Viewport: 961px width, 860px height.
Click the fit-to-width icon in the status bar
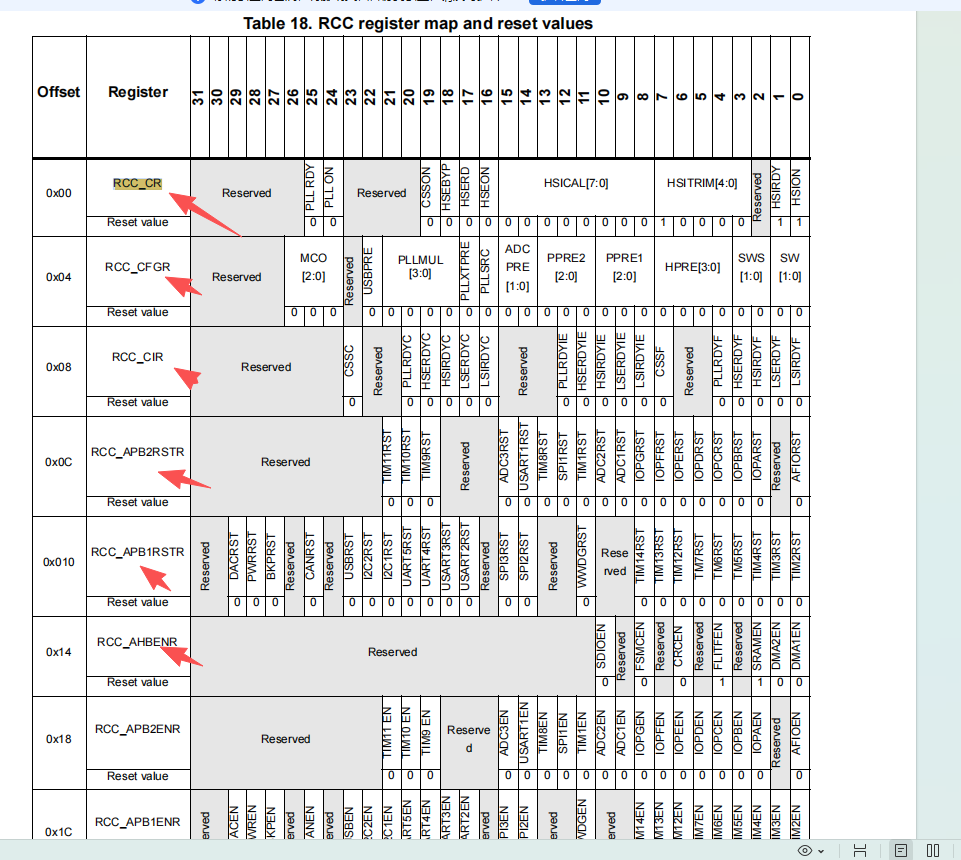click(860, 850)
